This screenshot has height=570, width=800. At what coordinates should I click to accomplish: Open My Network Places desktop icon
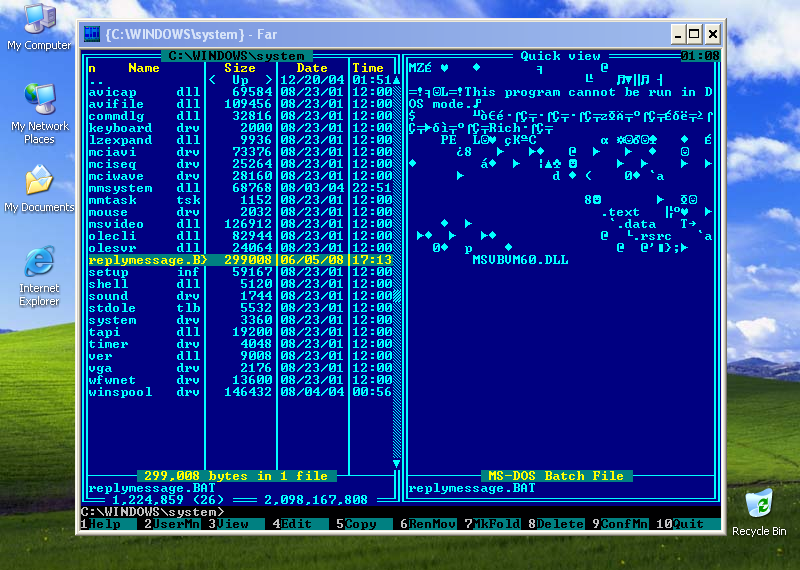coord(39,114)
